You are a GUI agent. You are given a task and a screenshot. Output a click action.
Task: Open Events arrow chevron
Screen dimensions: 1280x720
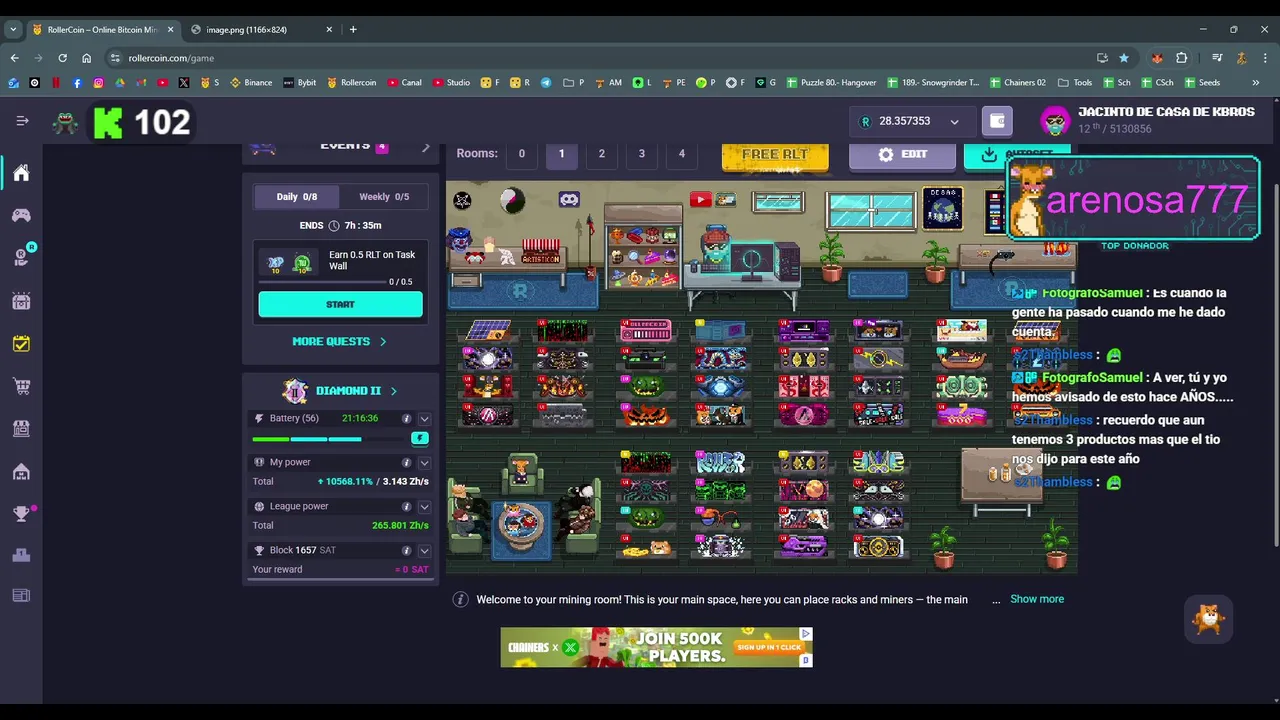(425, 148)
